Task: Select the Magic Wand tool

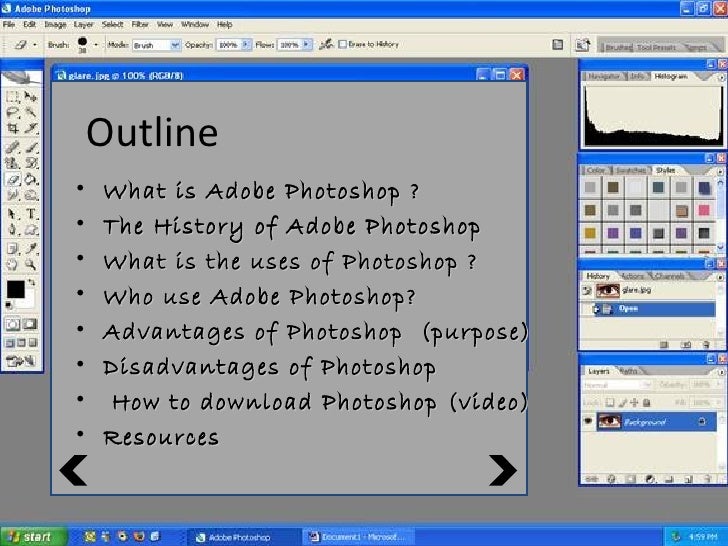Action: point(31,112)
